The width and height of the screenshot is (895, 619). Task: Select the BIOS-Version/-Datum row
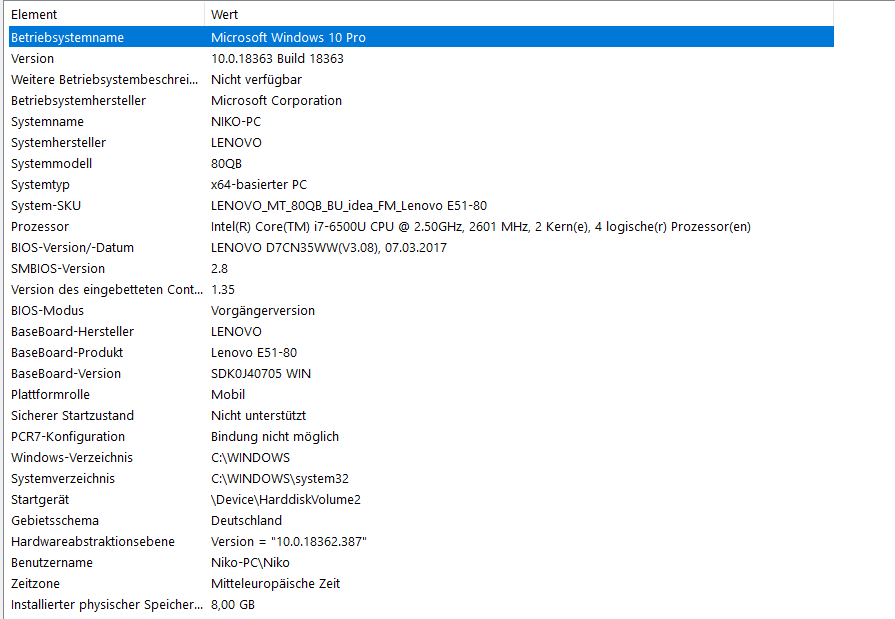(x=421, y=247)
